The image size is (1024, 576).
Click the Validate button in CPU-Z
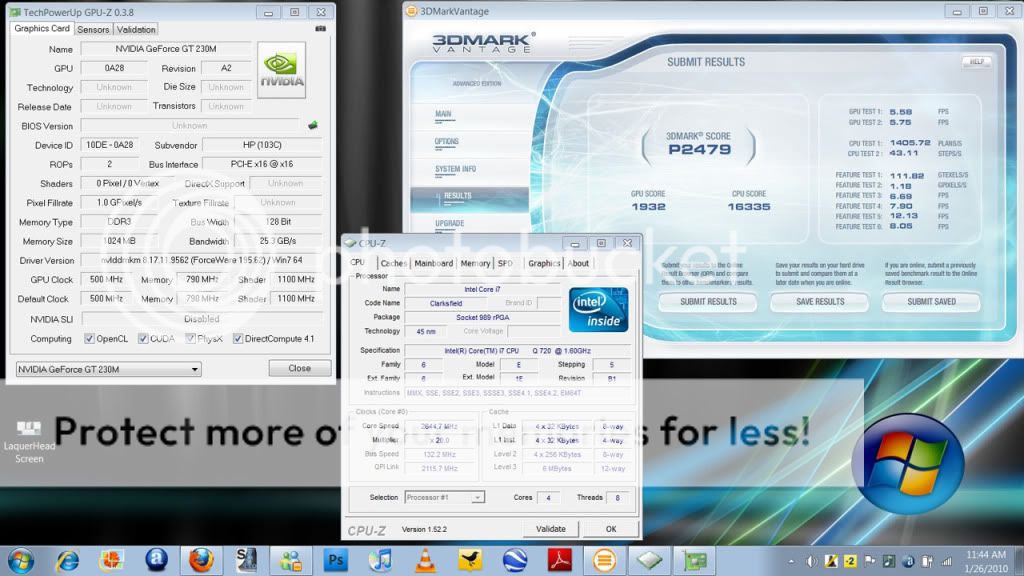[x=551, y=528]
